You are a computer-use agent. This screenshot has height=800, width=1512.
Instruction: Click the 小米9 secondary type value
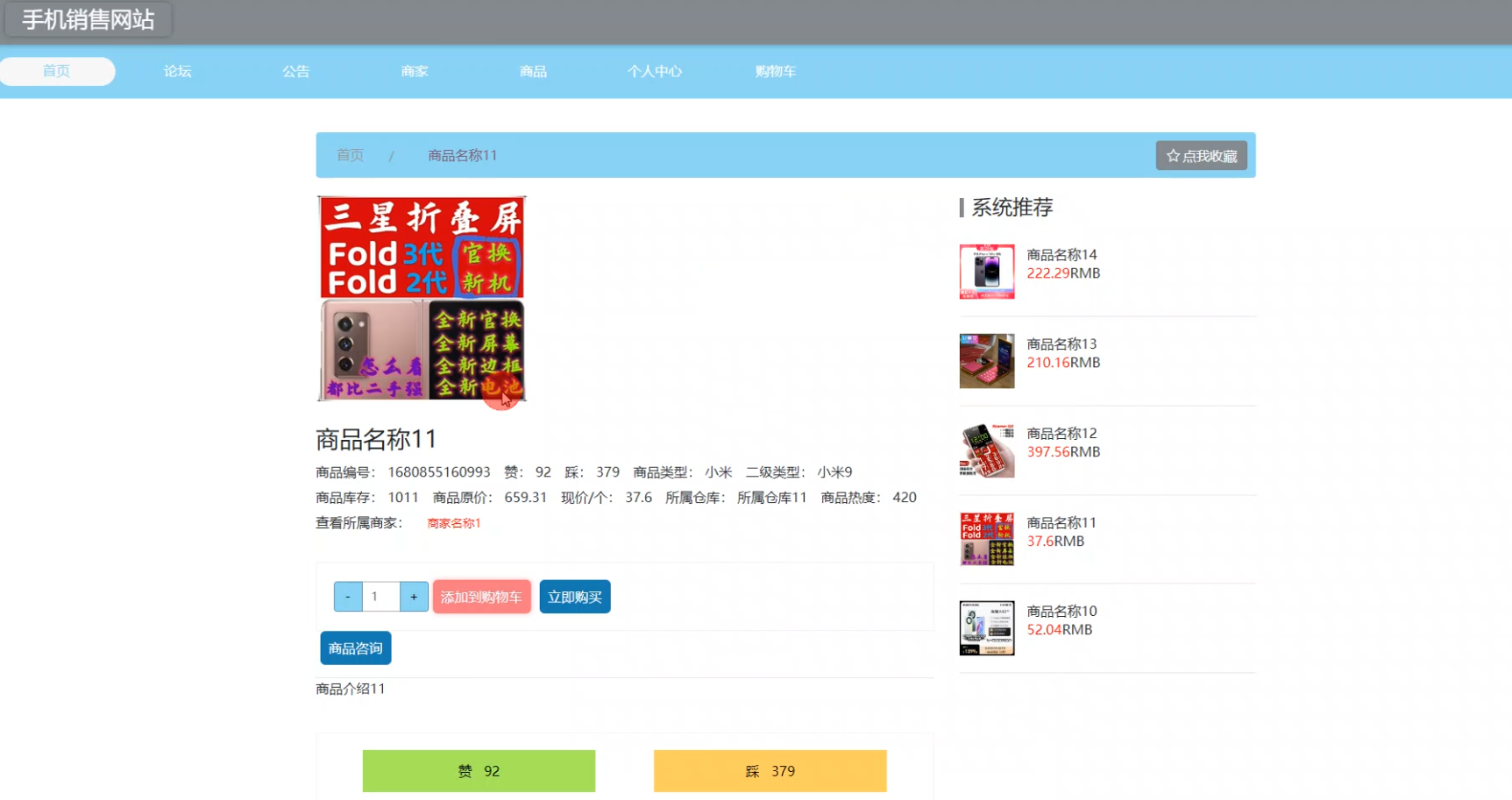(x=834, y=472)
